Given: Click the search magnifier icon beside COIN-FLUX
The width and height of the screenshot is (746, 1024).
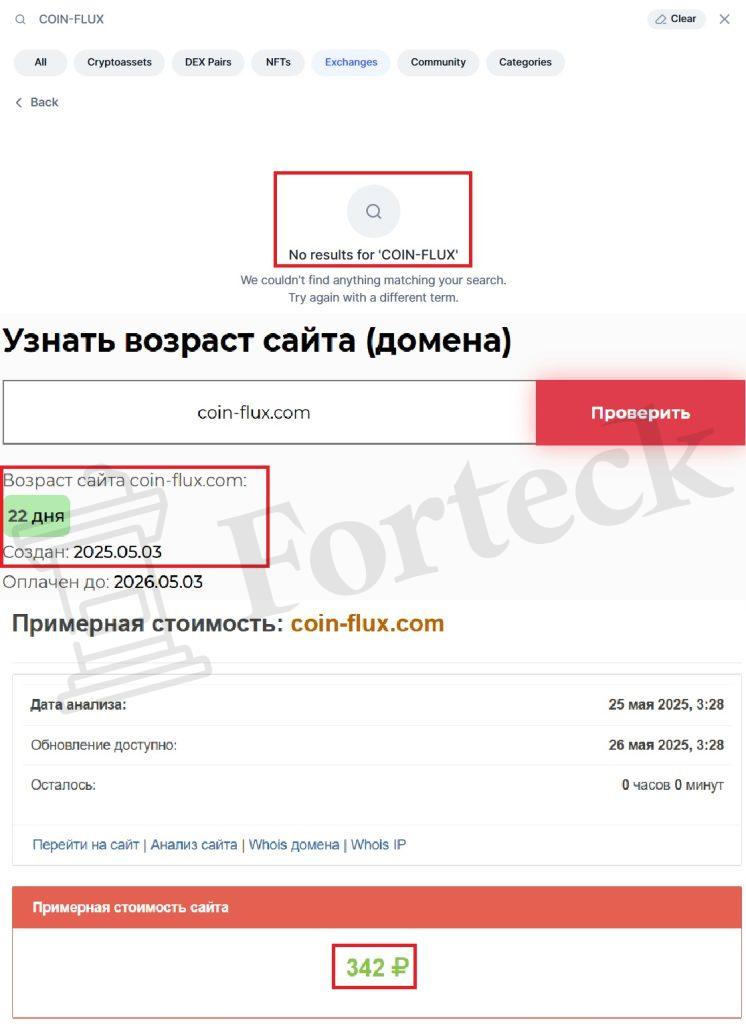Looking at the screenshot, I should [20, 20].
